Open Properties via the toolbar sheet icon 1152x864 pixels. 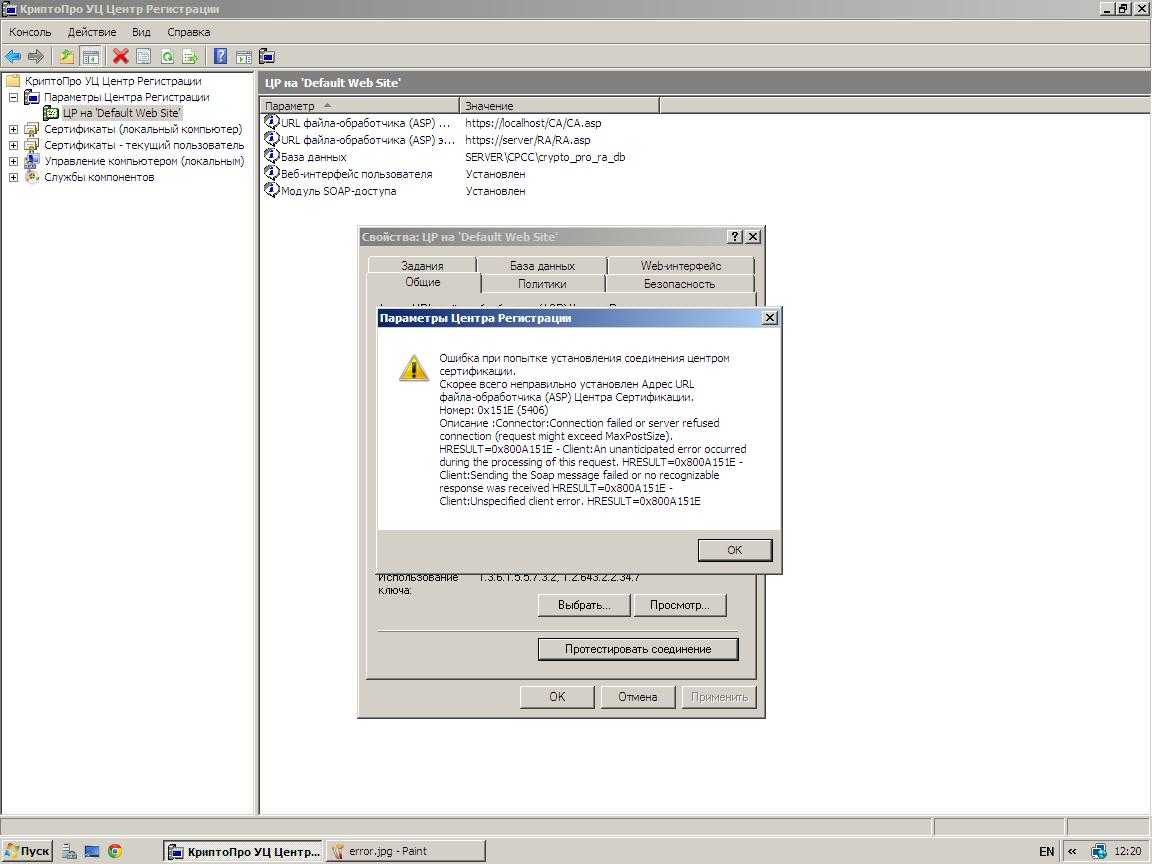144,56
